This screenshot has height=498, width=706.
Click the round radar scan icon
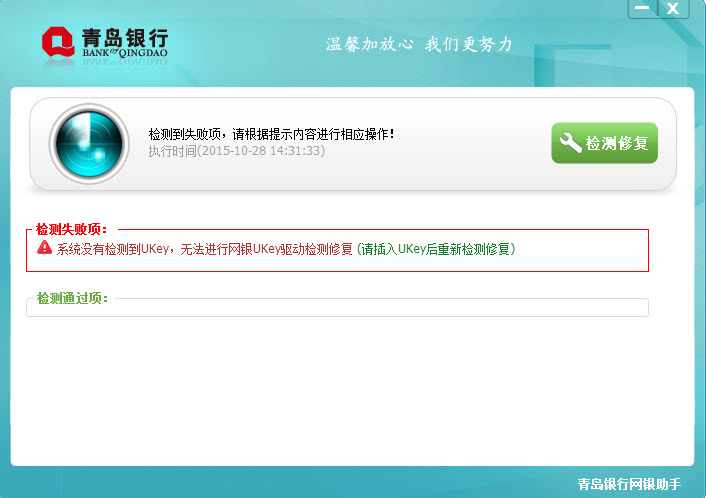89,143
